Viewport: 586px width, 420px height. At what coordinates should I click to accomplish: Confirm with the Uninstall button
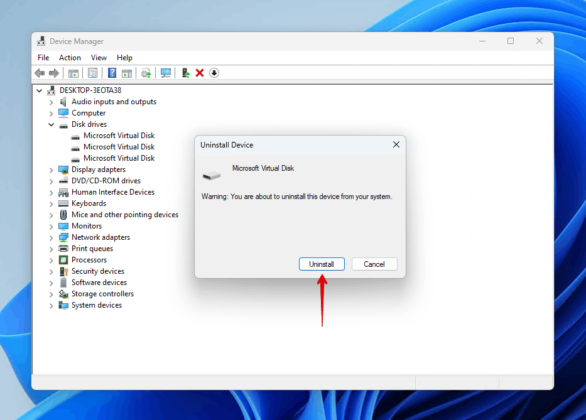pos(321,264)
